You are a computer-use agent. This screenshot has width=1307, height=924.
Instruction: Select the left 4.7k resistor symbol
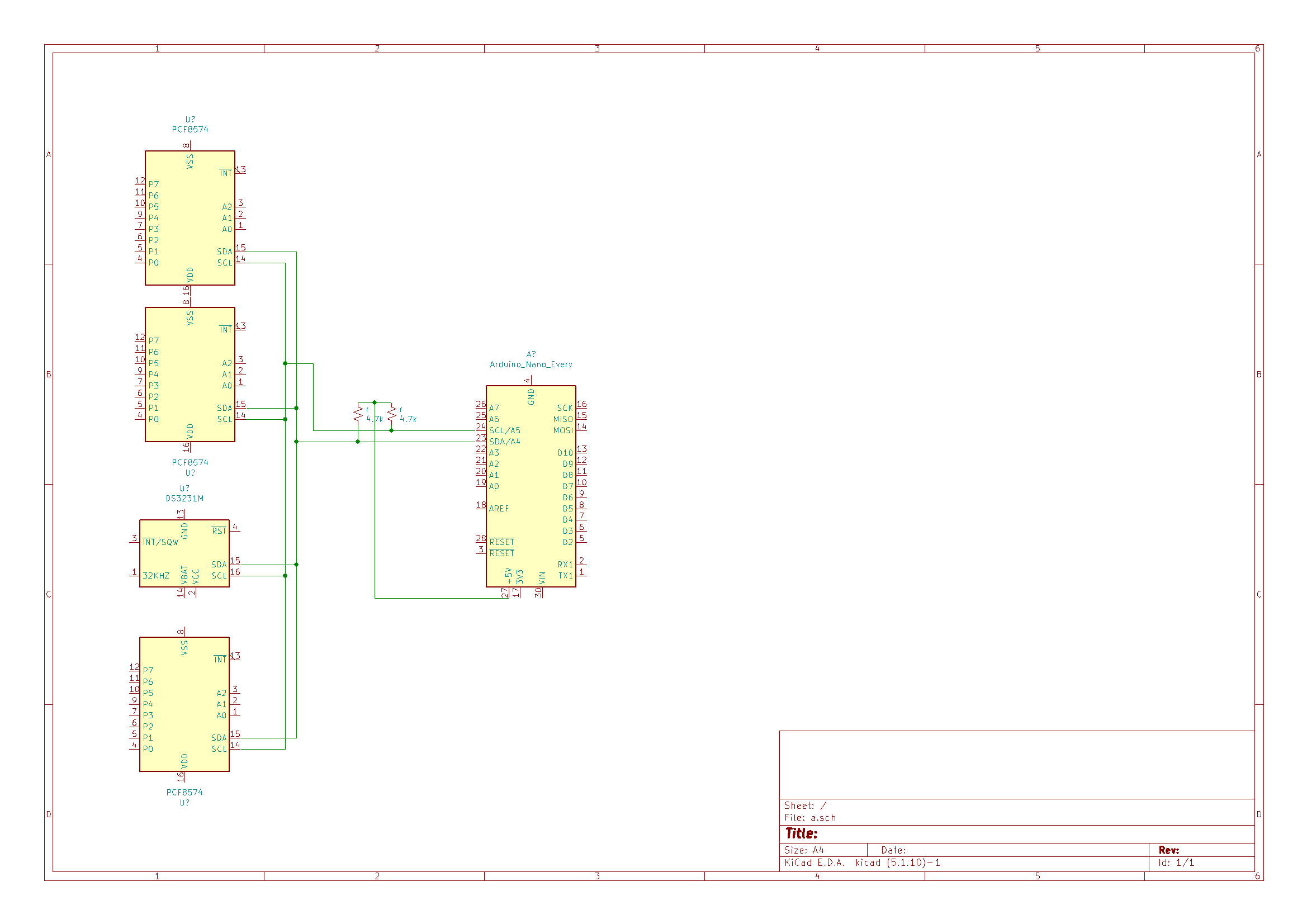click(358, 414)
